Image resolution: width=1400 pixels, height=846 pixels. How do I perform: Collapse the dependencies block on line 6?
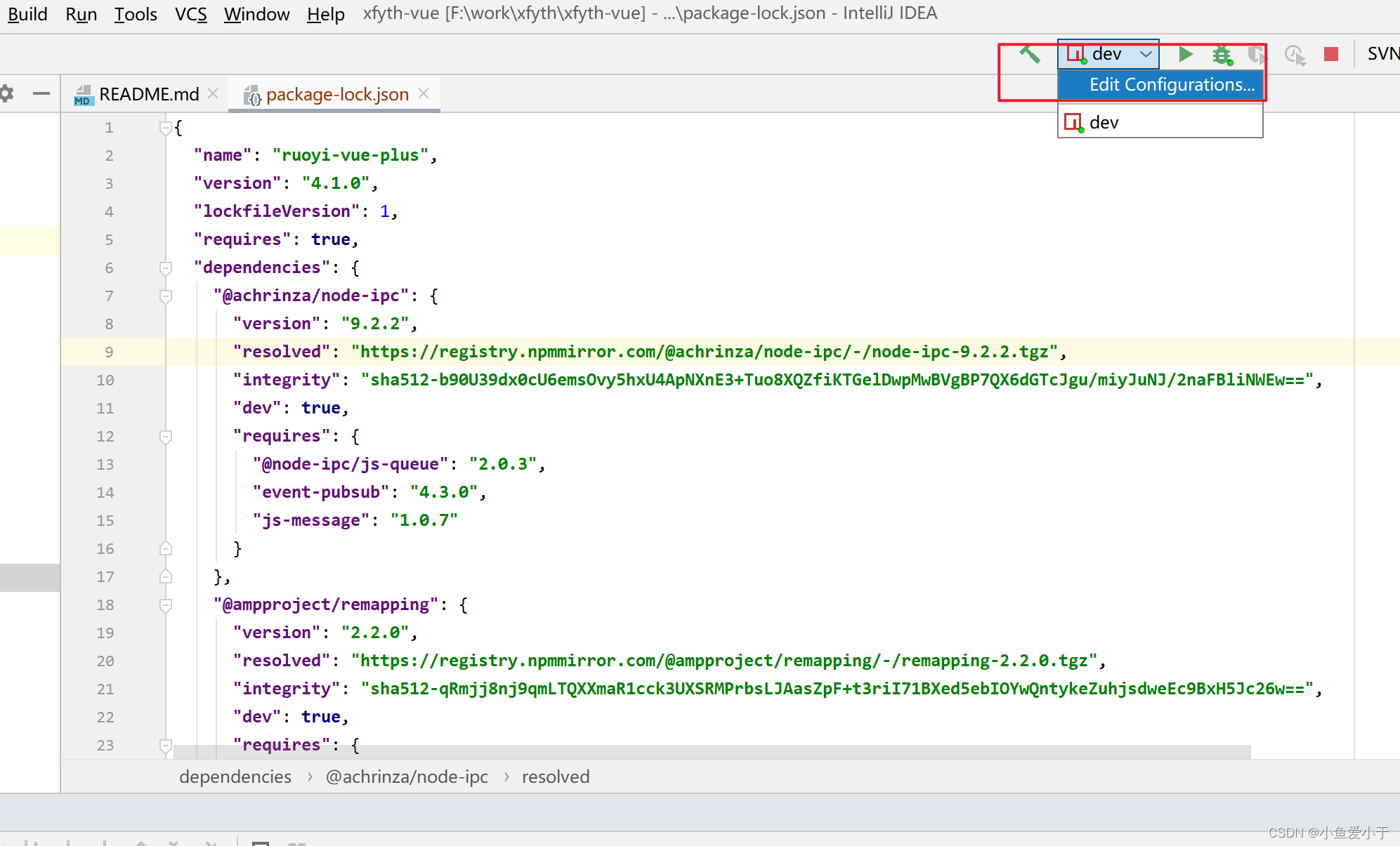[x=166, y=267]
